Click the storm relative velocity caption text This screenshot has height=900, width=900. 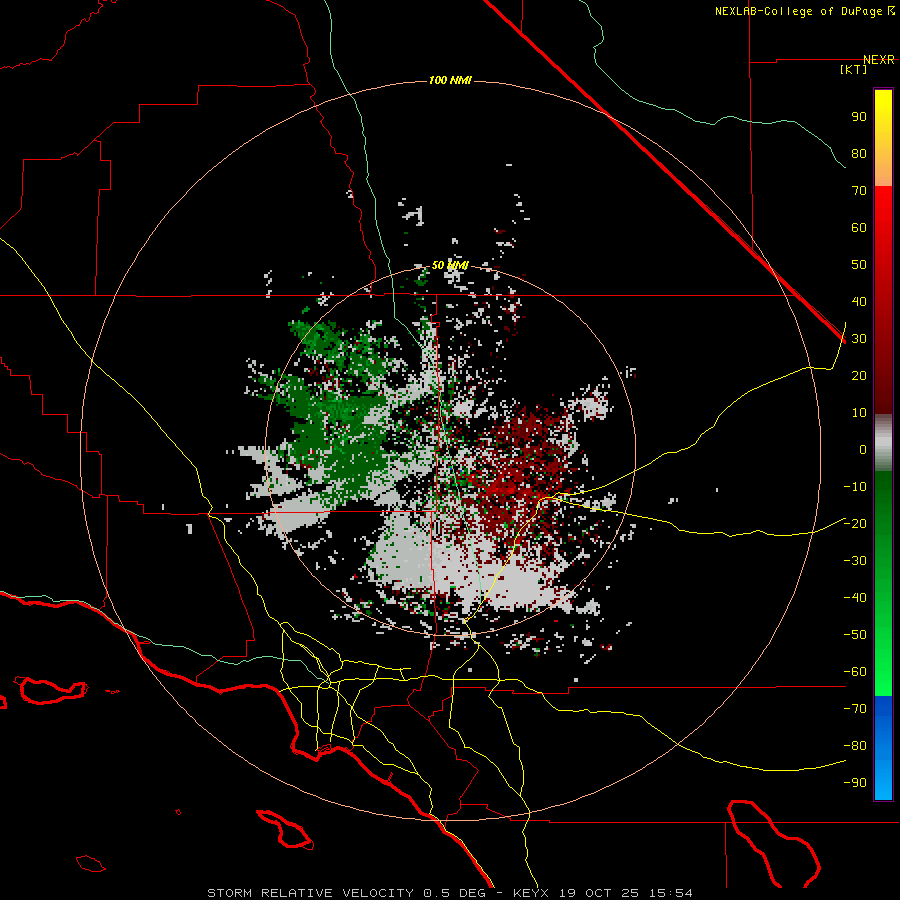[x=449, y=893]
